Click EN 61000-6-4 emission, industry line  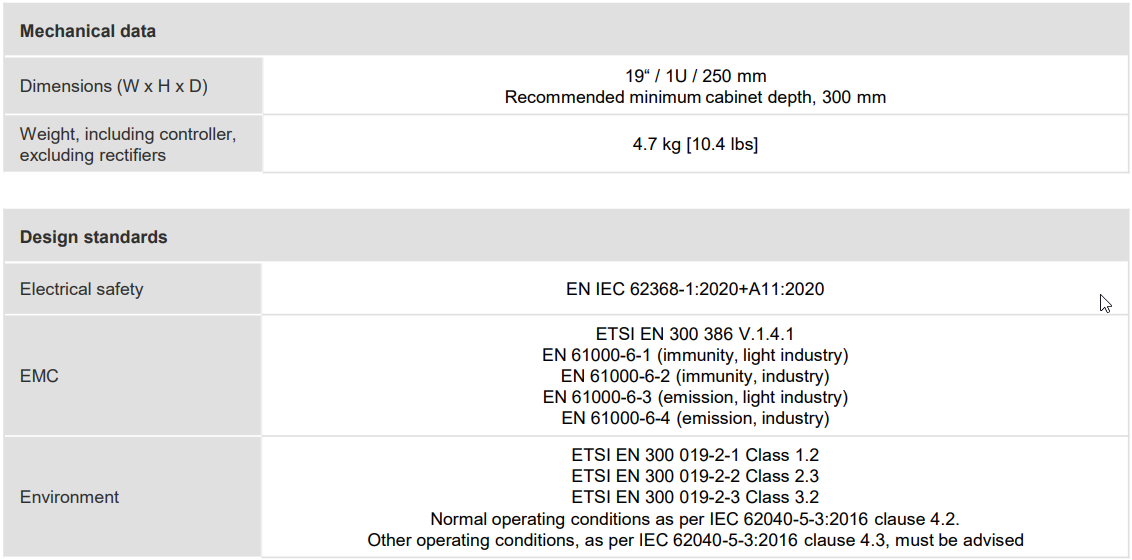[x=695, y=418]
